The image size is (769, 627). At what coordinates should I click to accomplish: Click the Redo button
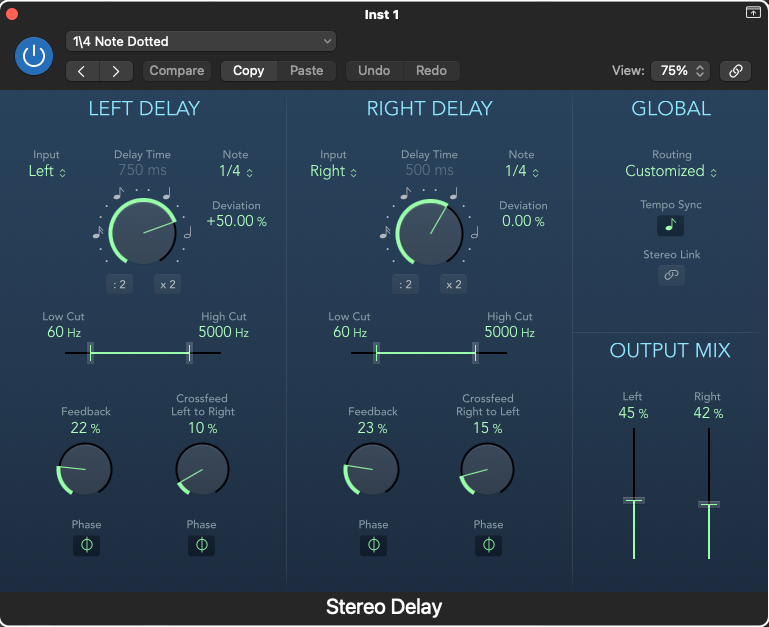coord(432,71)
